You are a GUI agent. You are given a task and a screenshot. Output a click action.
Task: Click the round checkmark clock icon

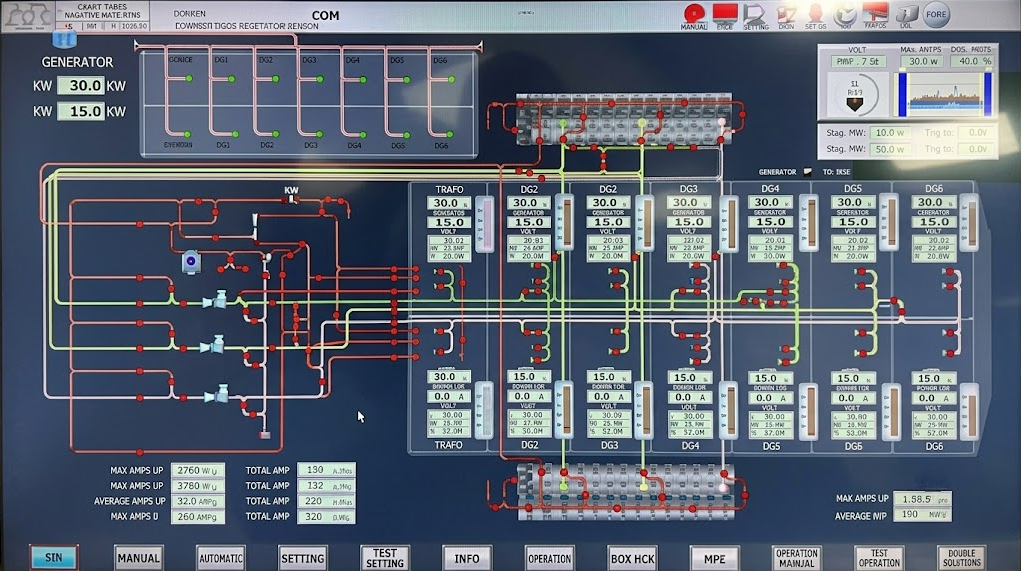[845, 14]
